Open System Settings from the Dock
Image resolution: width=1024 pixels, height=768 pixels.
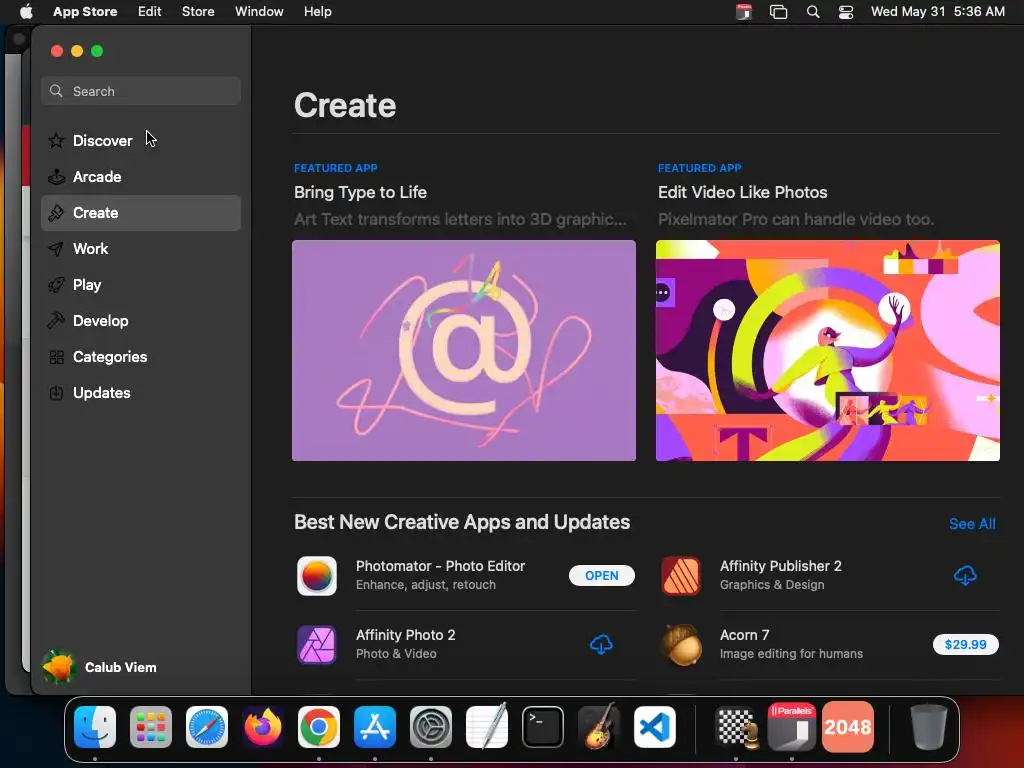431,727
